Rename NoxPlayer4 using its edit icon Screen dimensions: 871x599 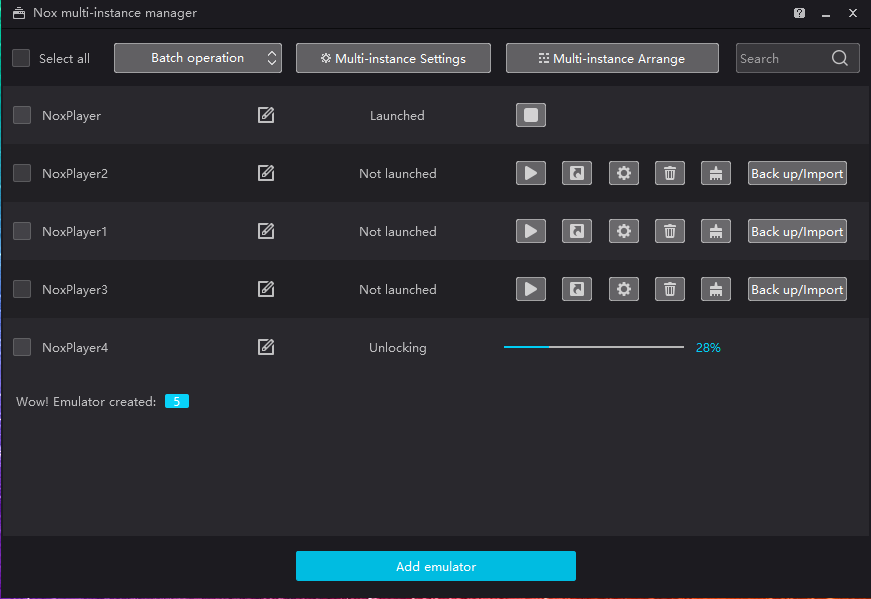pyautogui.click(x=265, y=347)
